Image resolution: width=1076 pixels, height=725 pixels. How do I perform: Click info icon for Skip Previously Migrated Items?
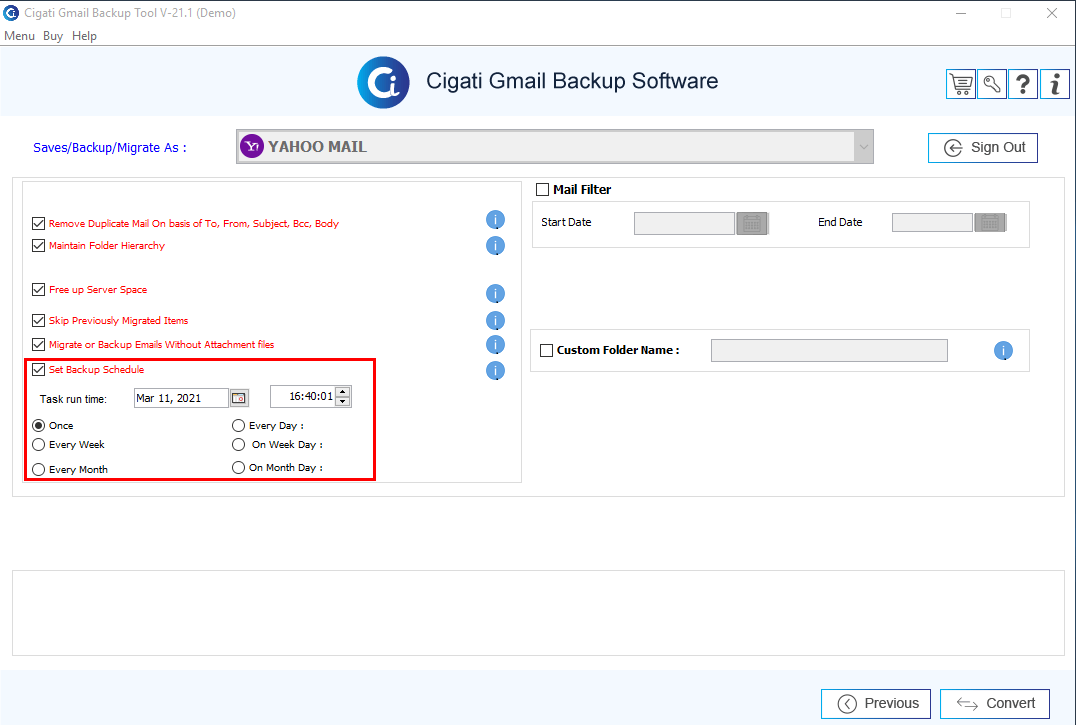coord(495,320)
